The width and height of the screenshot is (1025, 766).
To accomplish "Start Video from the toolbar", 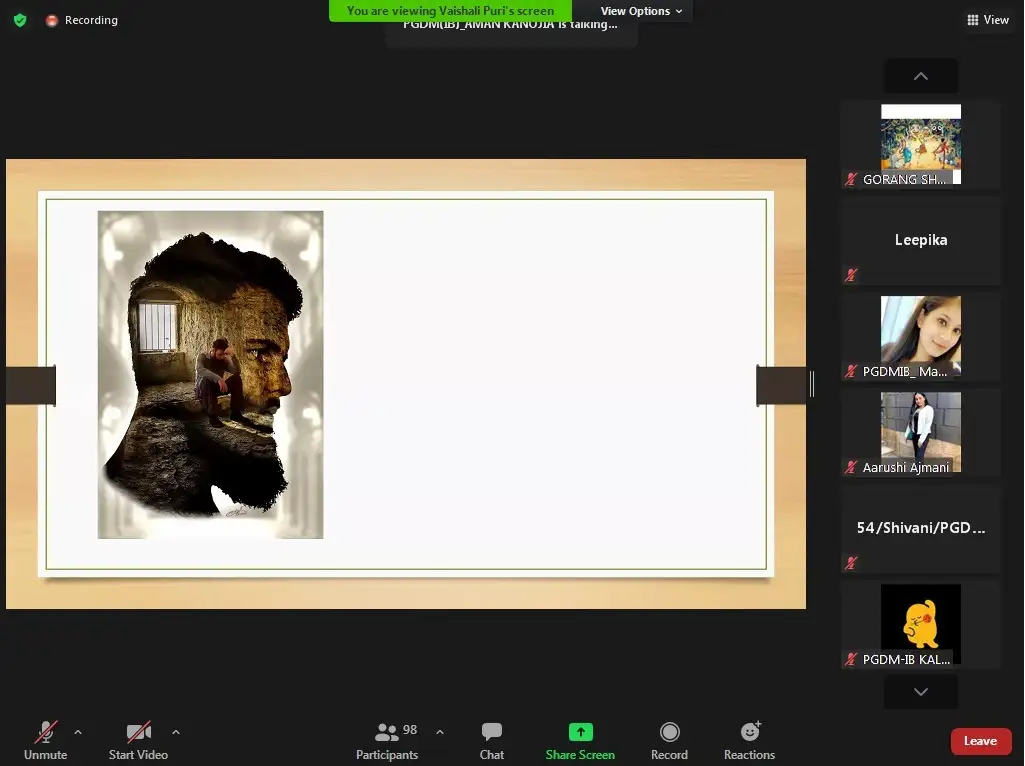I will pos(139,741).
